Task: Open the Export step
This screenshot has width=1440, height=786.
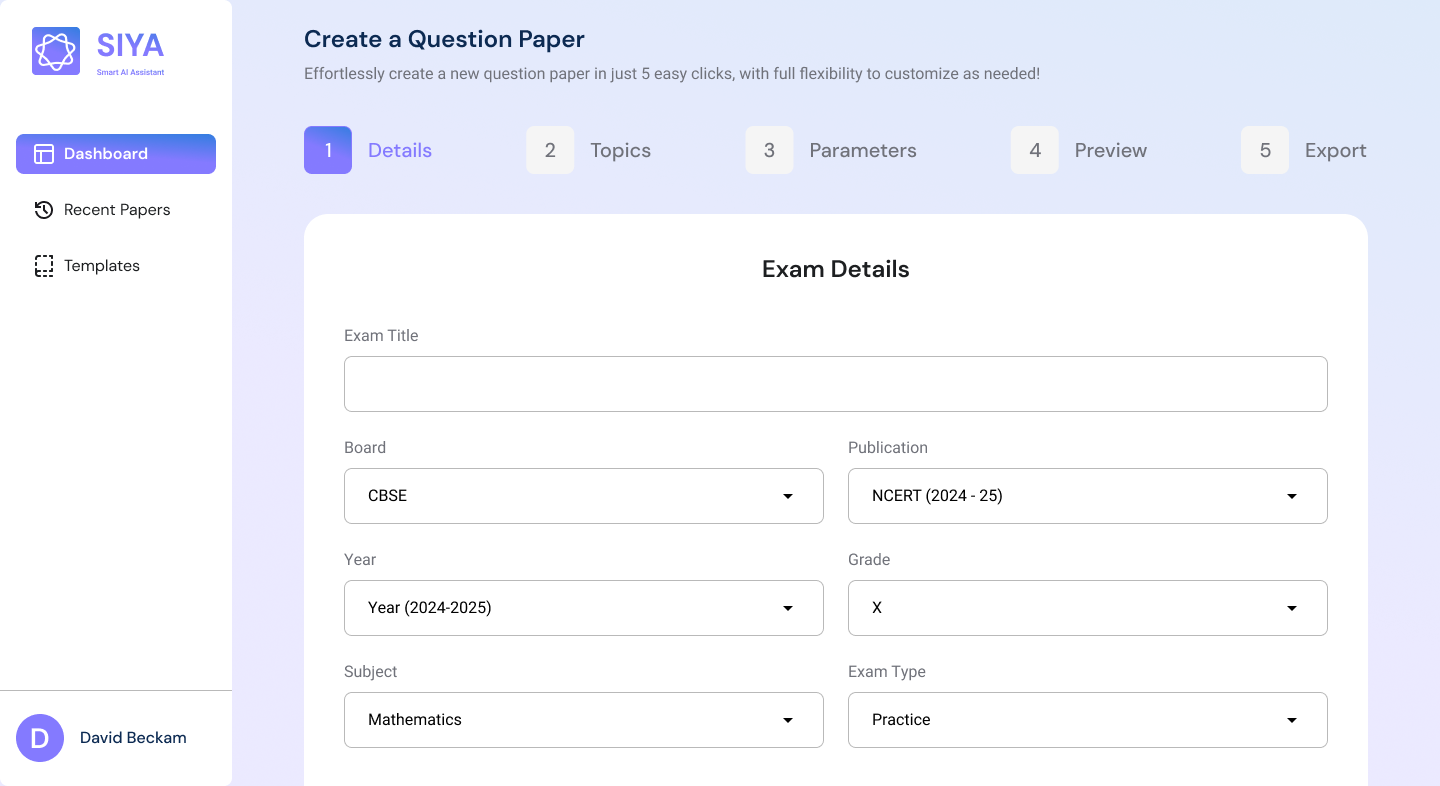Action: click(x=1335, y=149)
